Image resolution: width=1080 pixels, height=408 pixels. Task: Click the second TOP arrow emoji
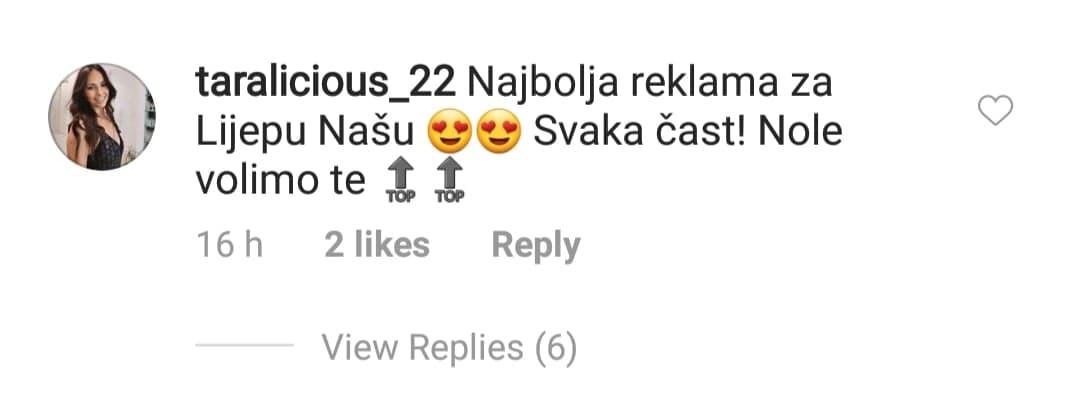click(450, 181)
